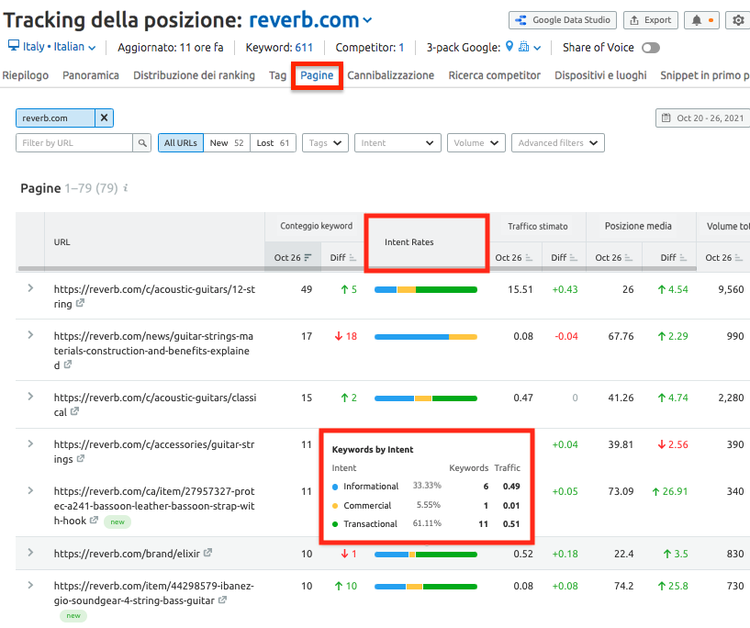Open external link icon for 12-string URL
The width and height of the screenshot is (750, 628).
point(80,303)
